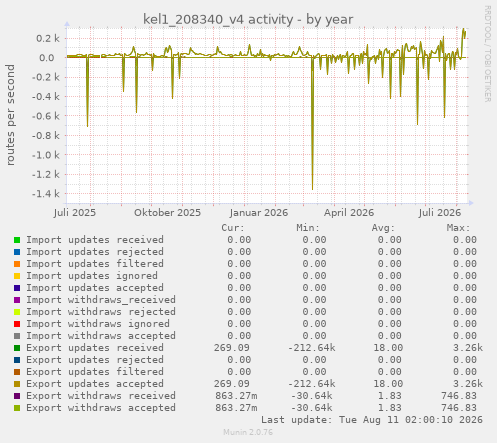Click the 'Export updates rejected' legend label
The image size is (497, 443).
pos(95,360)
